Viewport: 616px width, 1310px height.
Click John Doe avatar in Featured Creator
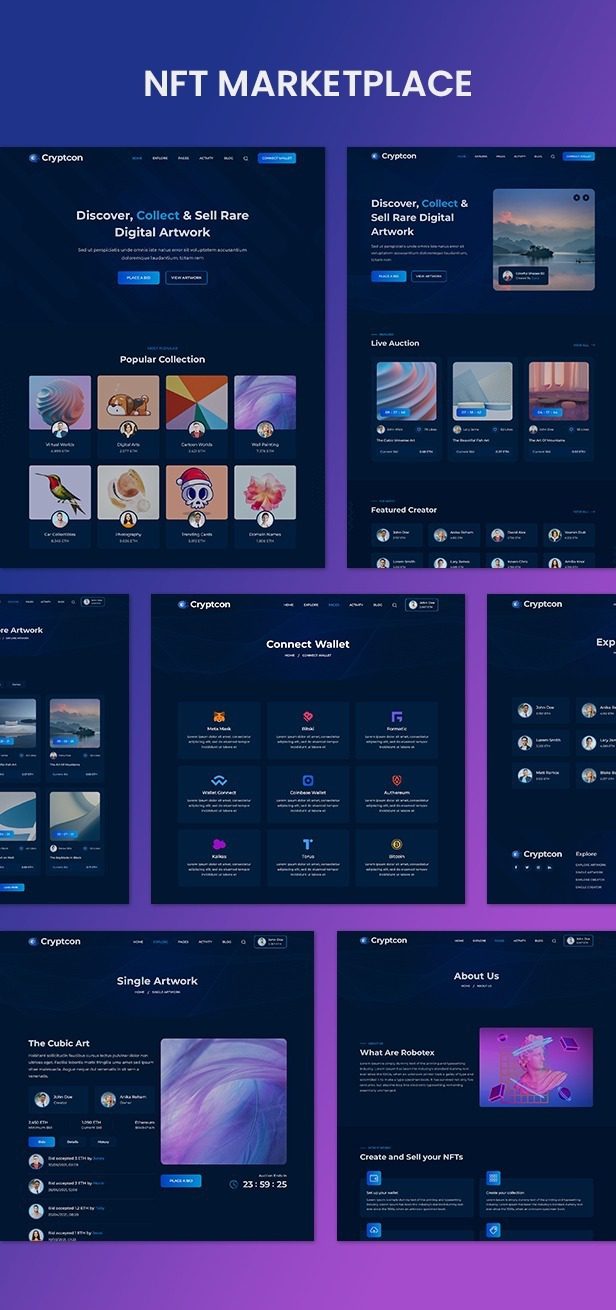point(383,535)
